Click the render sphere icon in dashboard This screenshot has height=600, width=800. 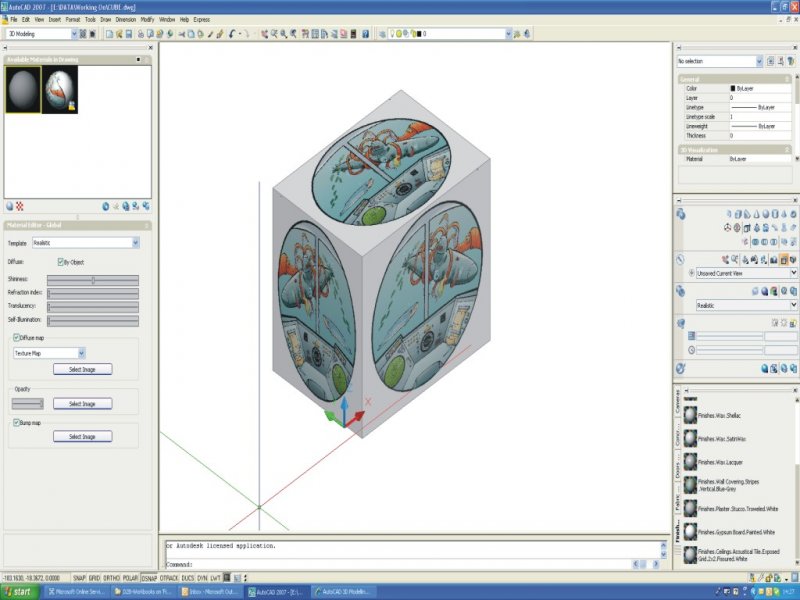pyautogui.click(x=764, y=368)
